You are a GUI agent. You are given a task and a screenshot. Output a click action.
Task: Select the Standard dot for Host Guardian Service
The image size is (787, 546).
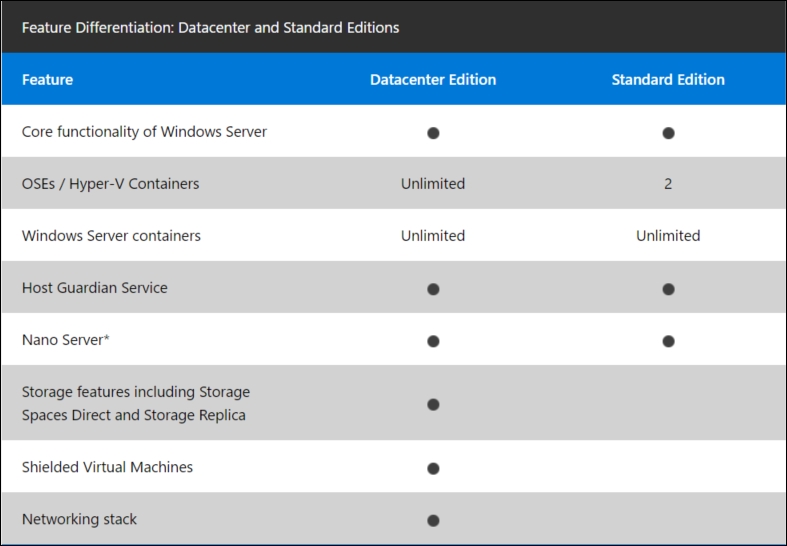[668, 289]
